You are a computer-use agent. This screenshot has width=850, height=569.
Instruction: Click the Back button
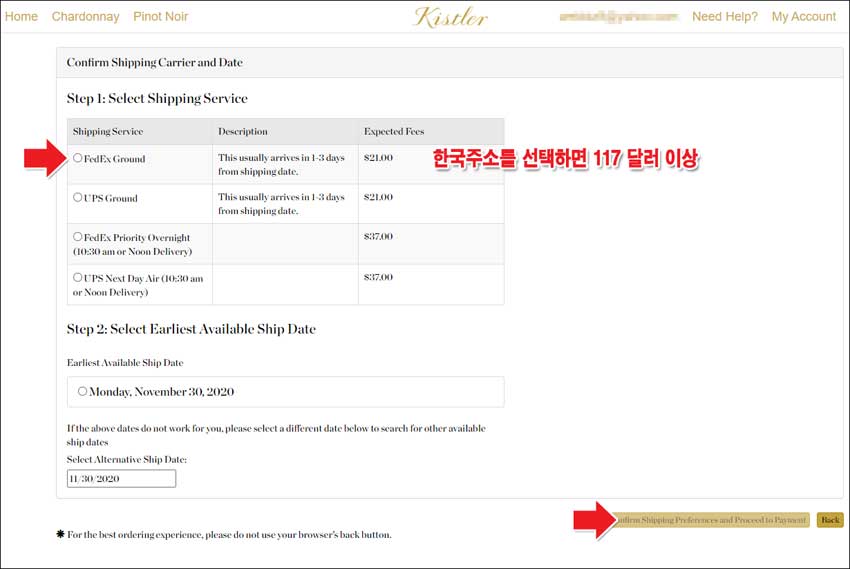[830, 520]
